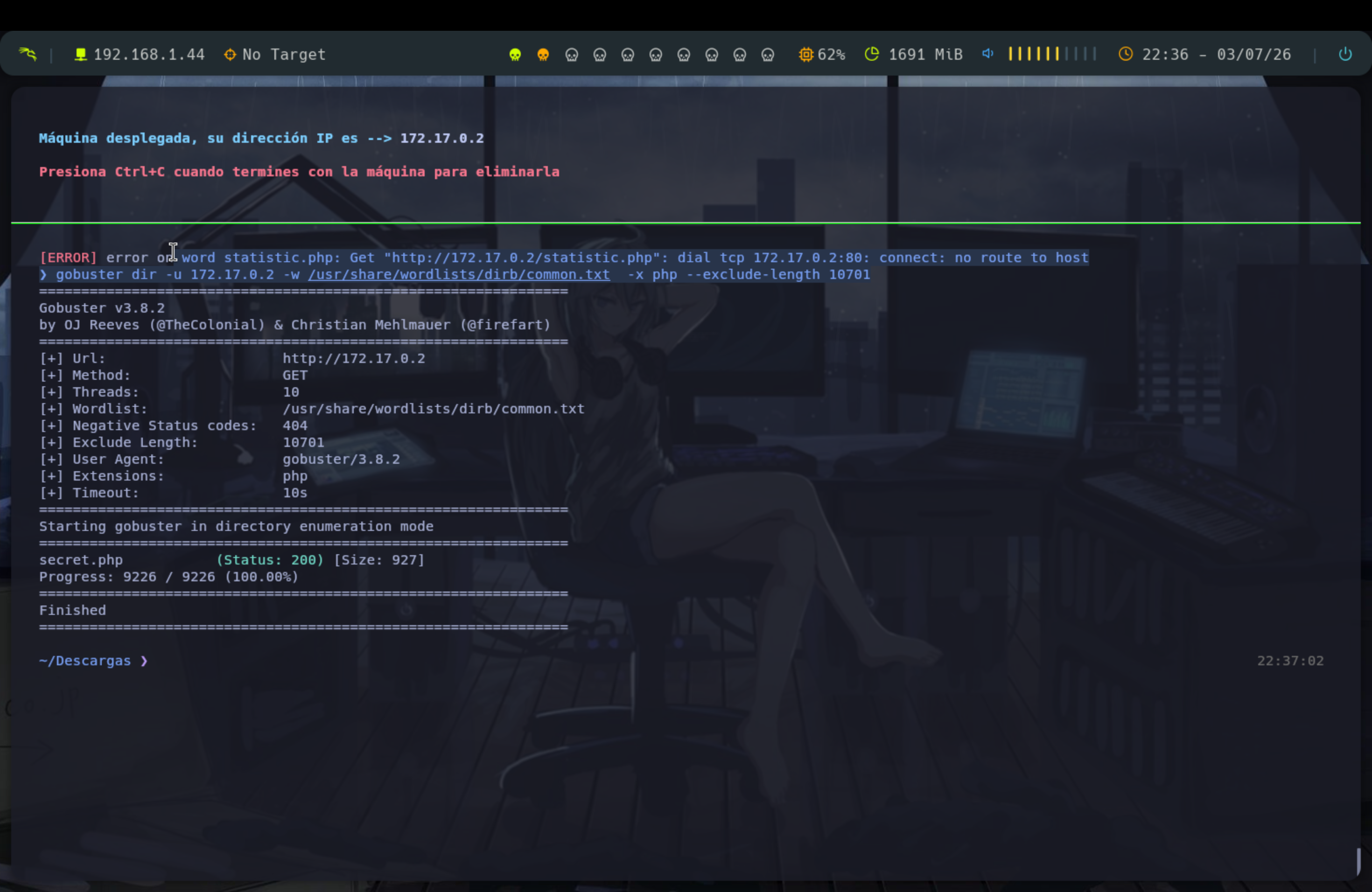
Task: Click the CPU chip icon next to 62%
Action: point(806,54)
